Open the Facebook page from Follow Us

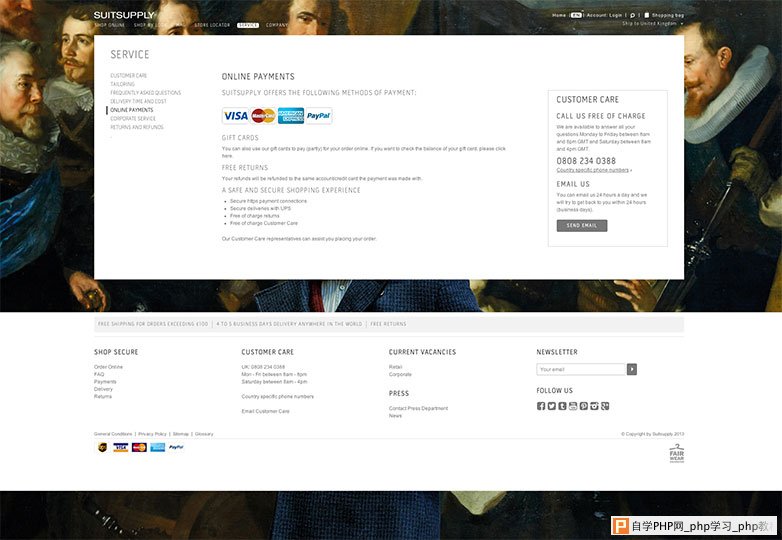(x=541, y=406)
